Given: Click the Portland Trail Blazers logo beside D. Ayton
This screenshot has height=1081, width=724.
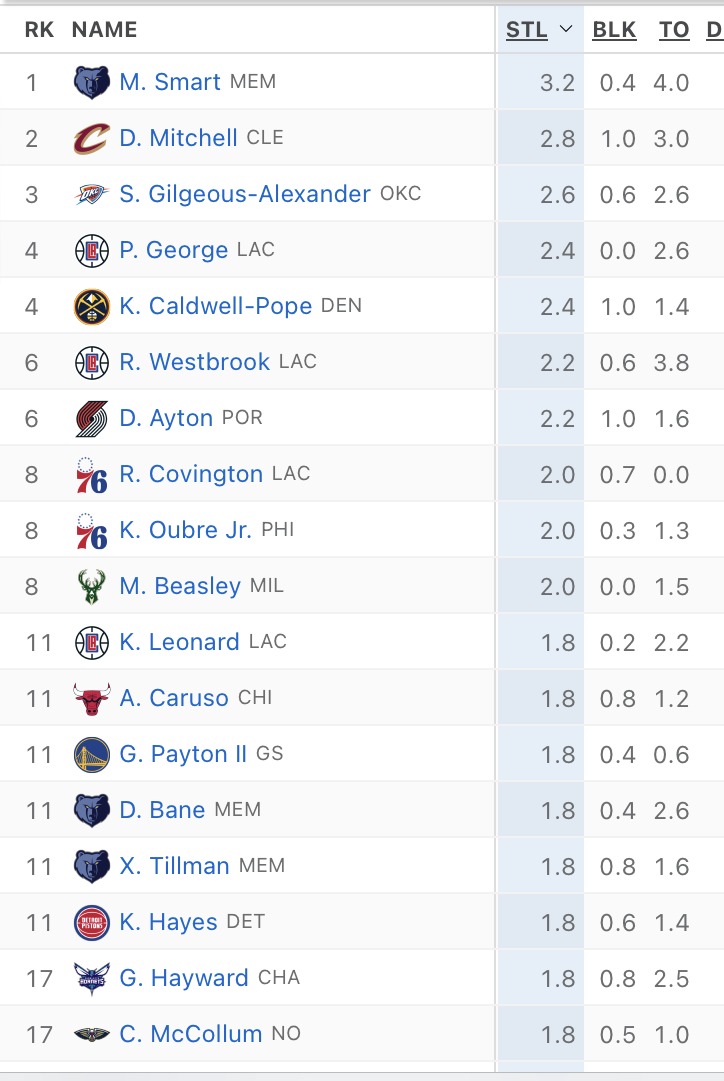Looking at the screenshot, I should pos(92,418).
